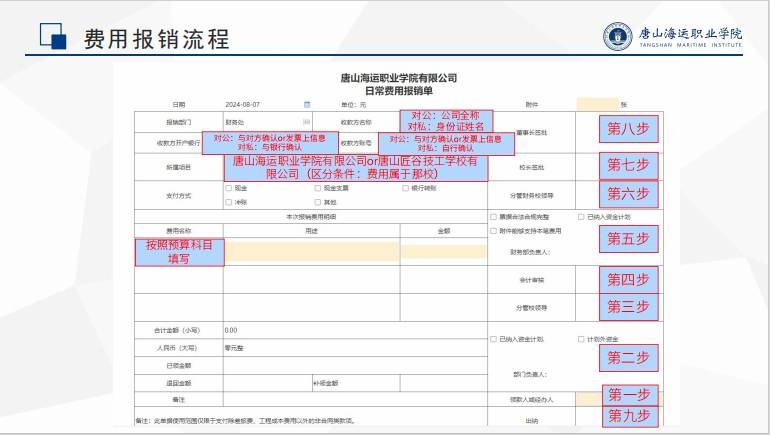Viewport: 770px width, 435px height.
Task: Click the 董事长签批 label
Action: 531,133
